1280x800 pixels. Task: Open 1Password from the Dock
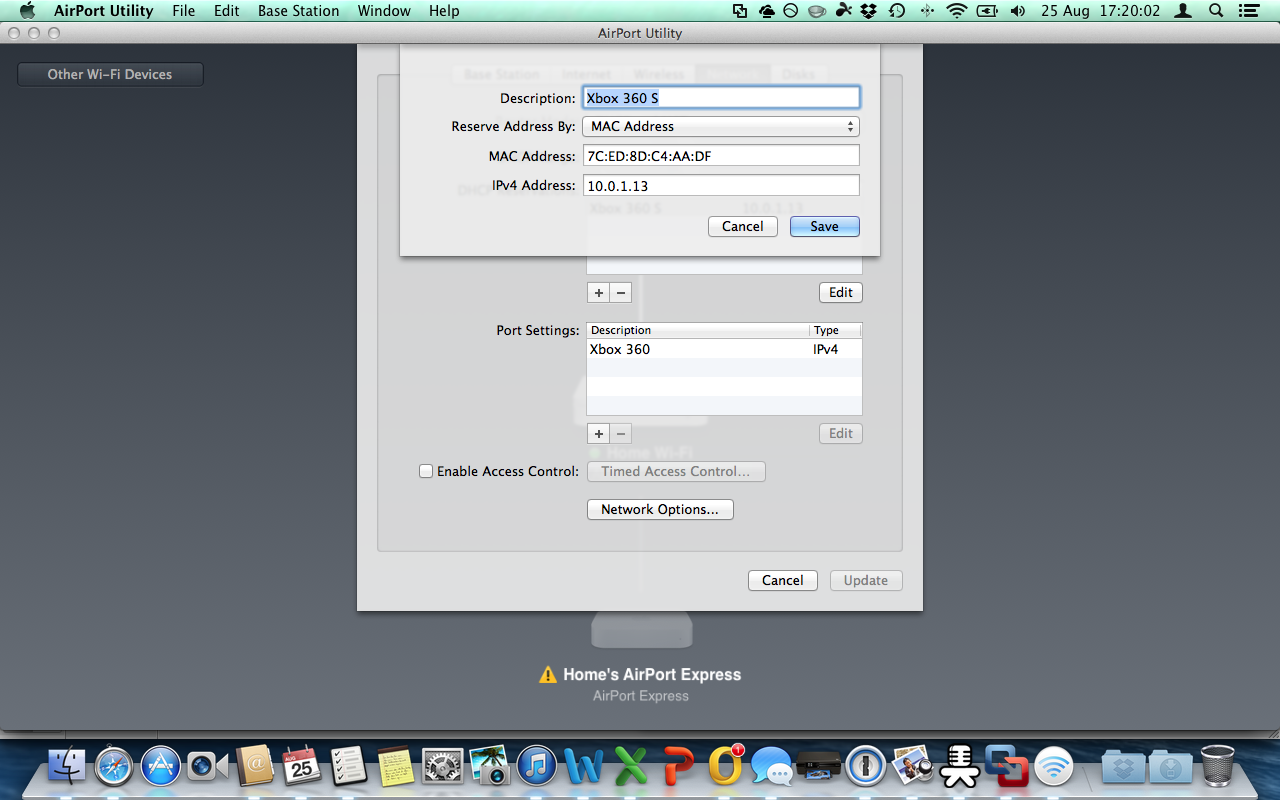866,767
